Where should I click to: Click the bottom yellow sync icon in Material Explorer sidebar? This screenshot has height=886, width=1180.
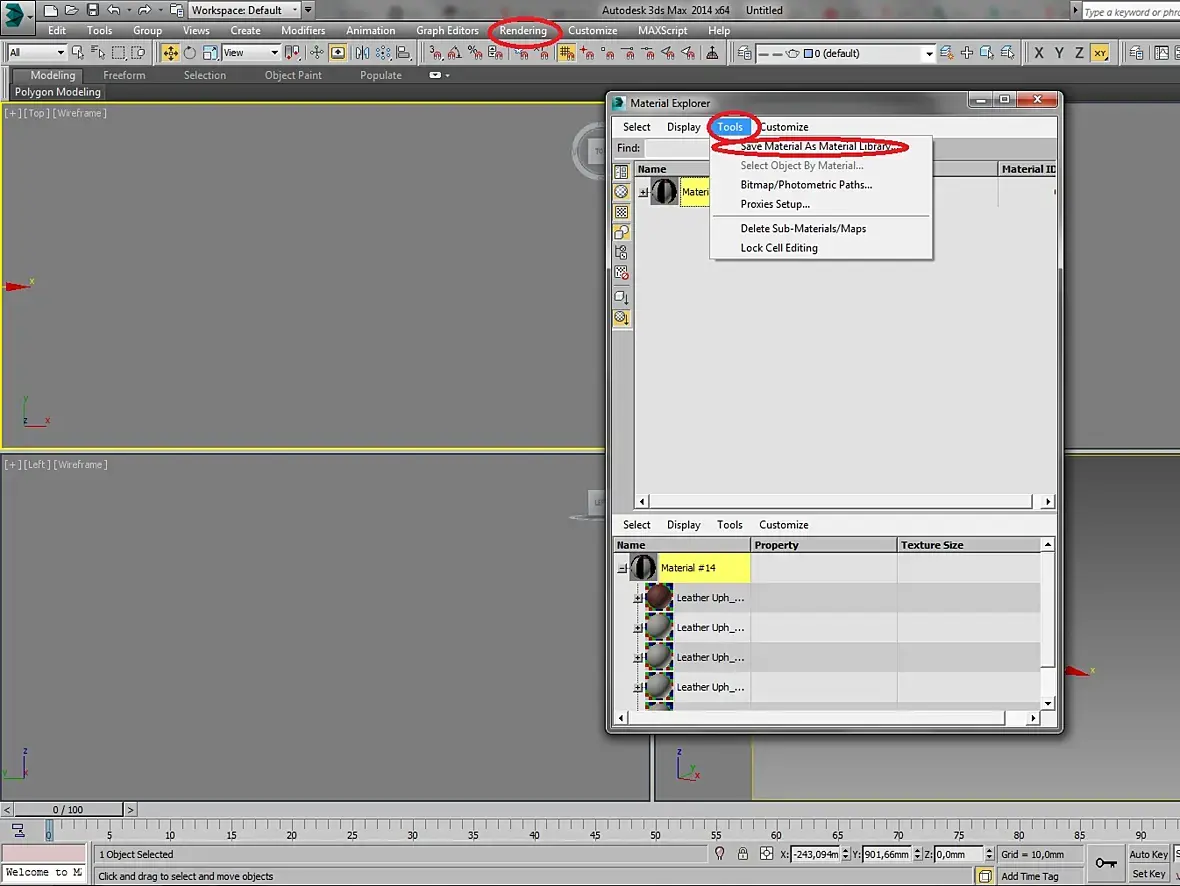click(x=622, y=318)
